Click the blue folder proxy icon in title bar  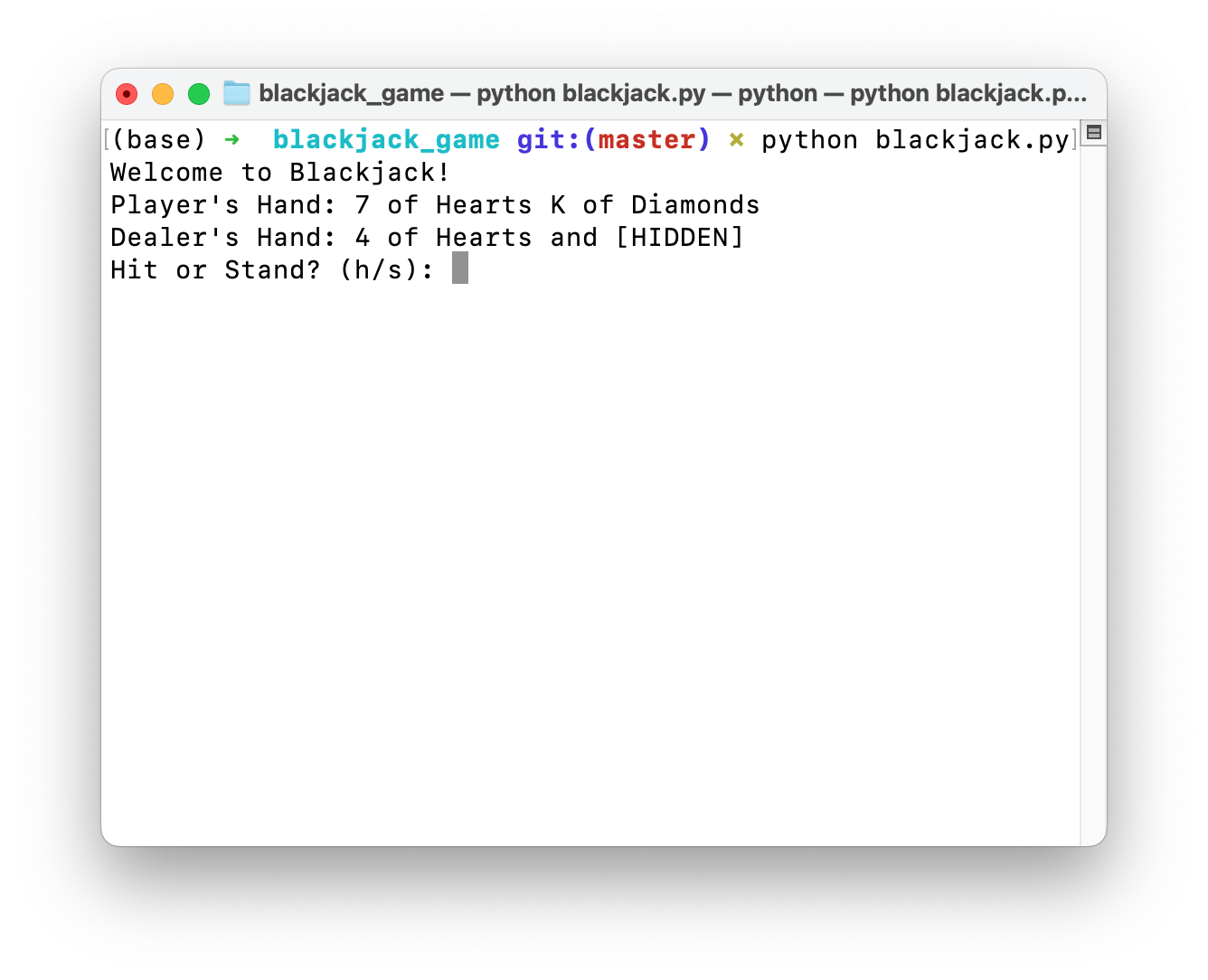pyautogui.click(x=237, y=93)
